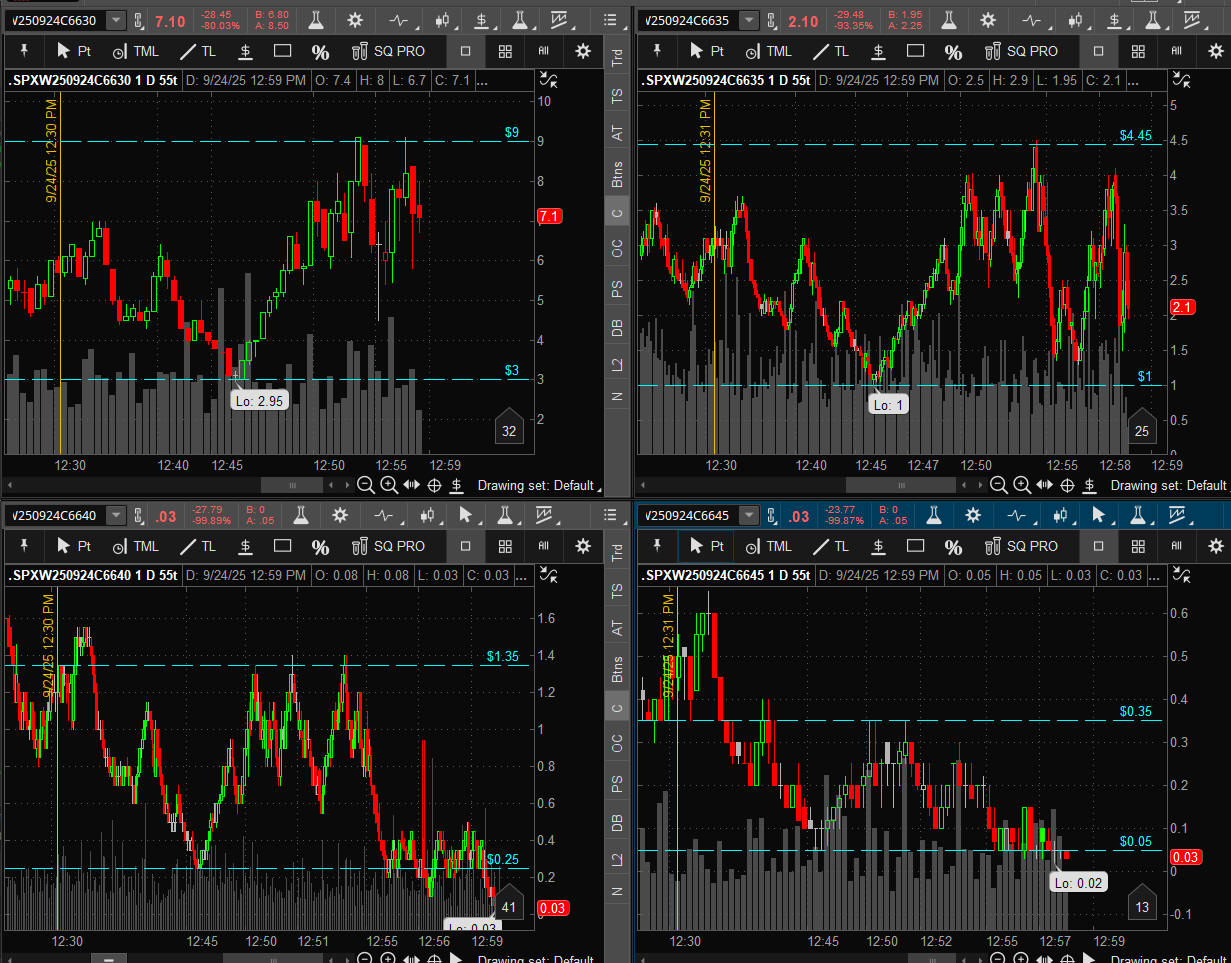Select the Trendline (TL) drawing tool in the C6635 chart
Viewport: 1231px width, 963px height.
pos(831,51)
